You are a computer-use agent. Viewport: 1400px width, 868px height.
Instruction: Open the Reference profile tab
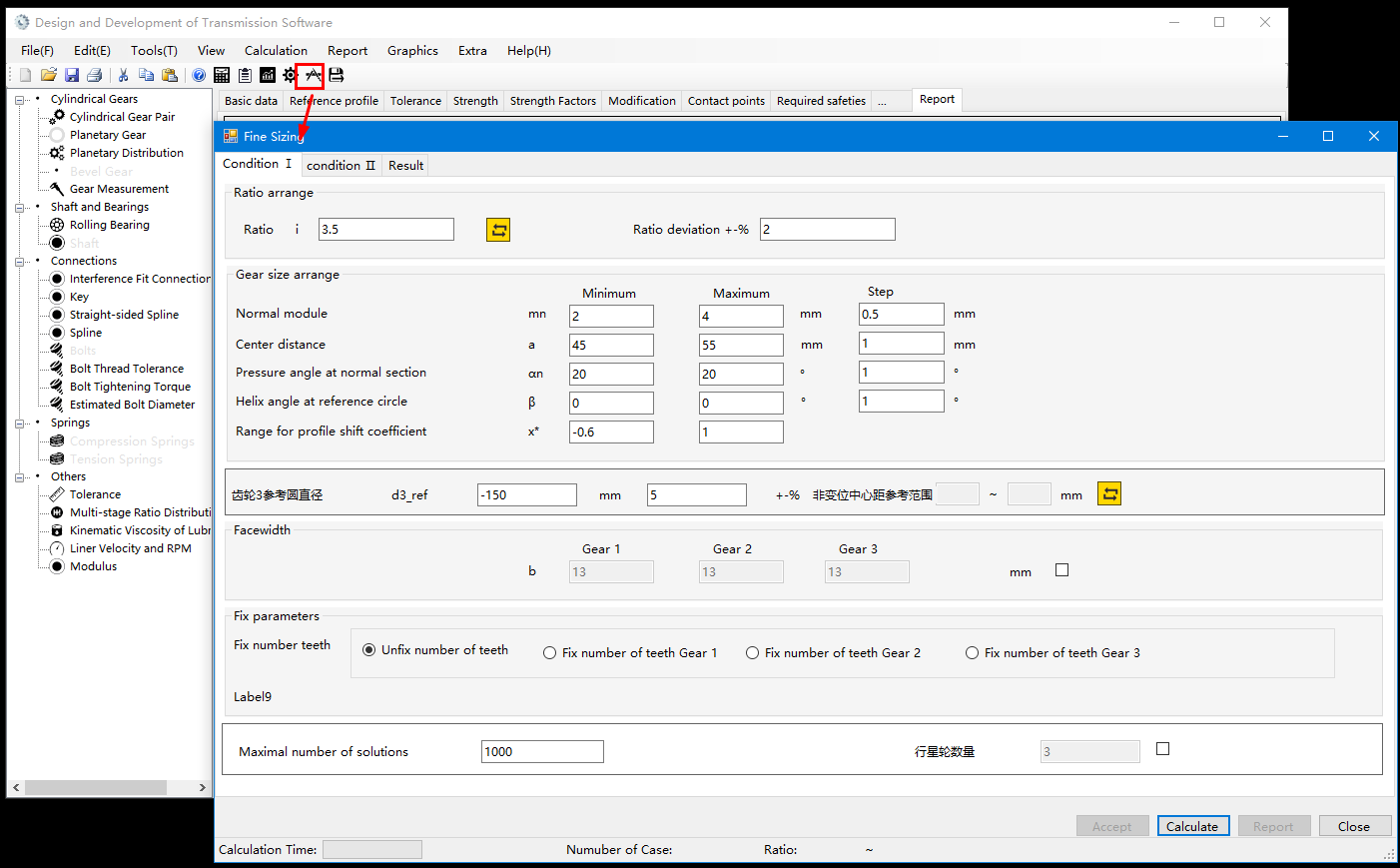[334, 101]
